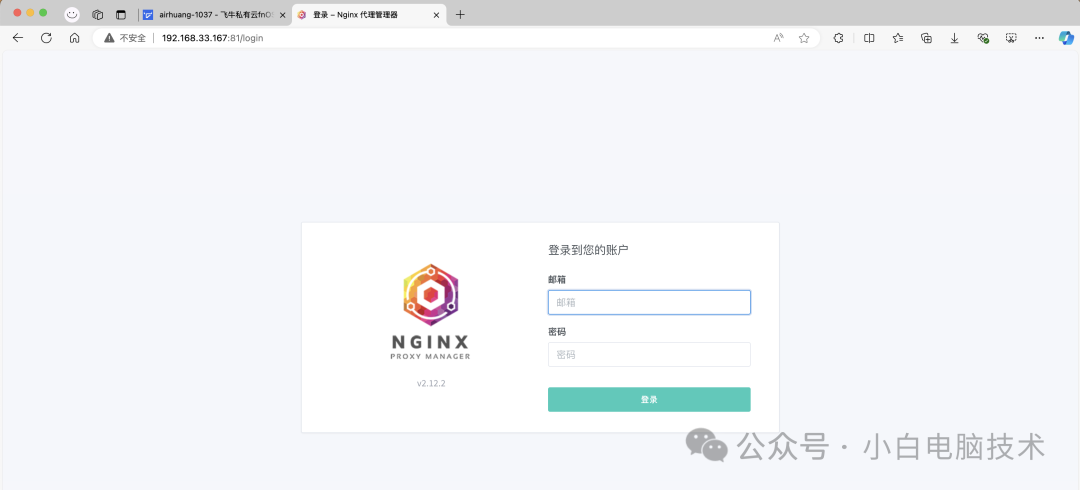The height and width of the screenshot is (490, 1080).
Task: Open the read aloud icon in address bar
Action: point(779,38)
